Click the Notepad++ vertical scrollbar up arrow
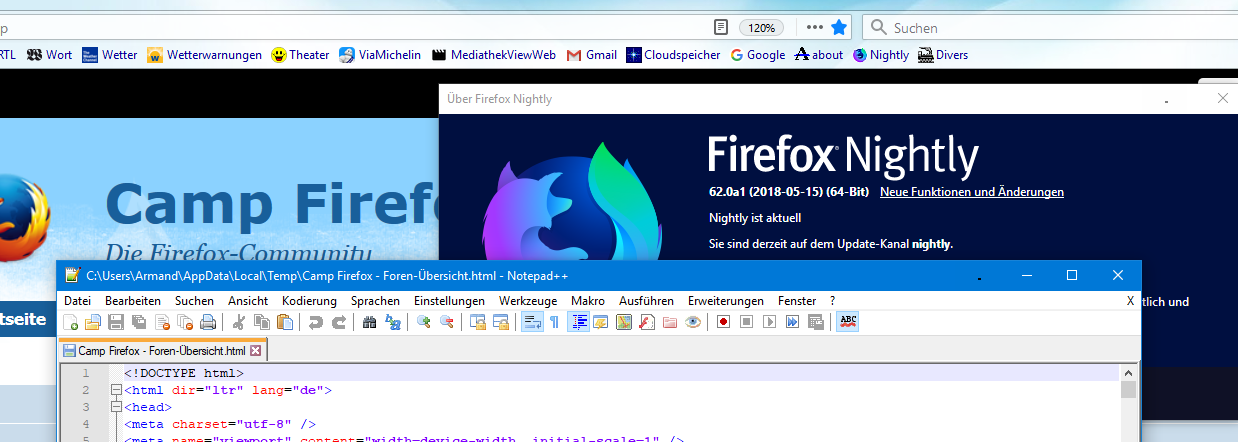This screenshot has width=1238, height=442. (x=1128, y=372)
